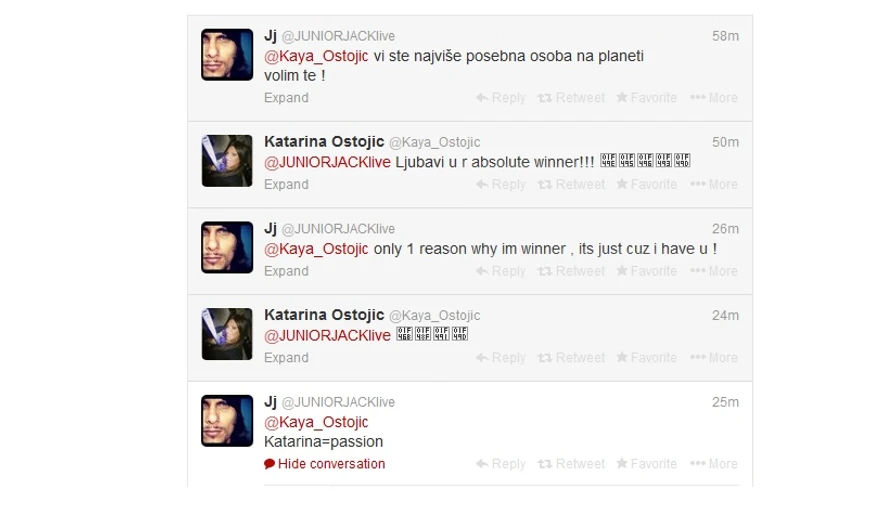
Task: Expand the 'absolute winner' tweet
Action: (x=286, y=184)
